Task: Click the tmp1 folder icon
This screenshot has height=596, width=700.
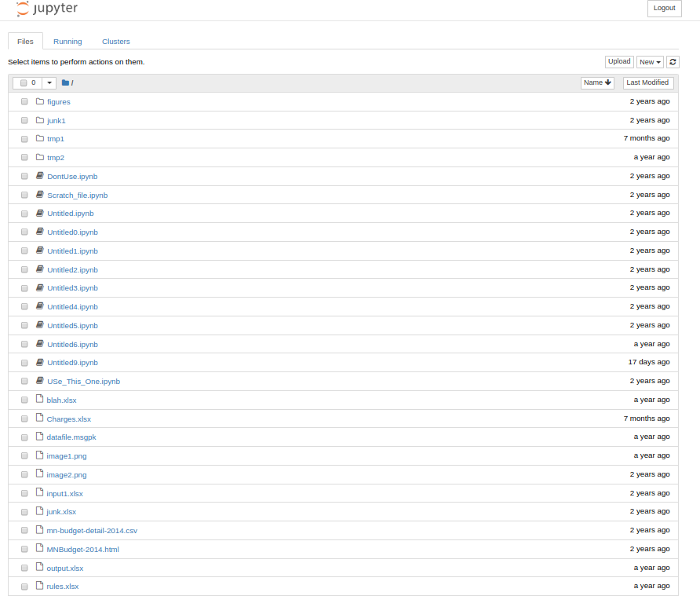Action: coord(40,138)
